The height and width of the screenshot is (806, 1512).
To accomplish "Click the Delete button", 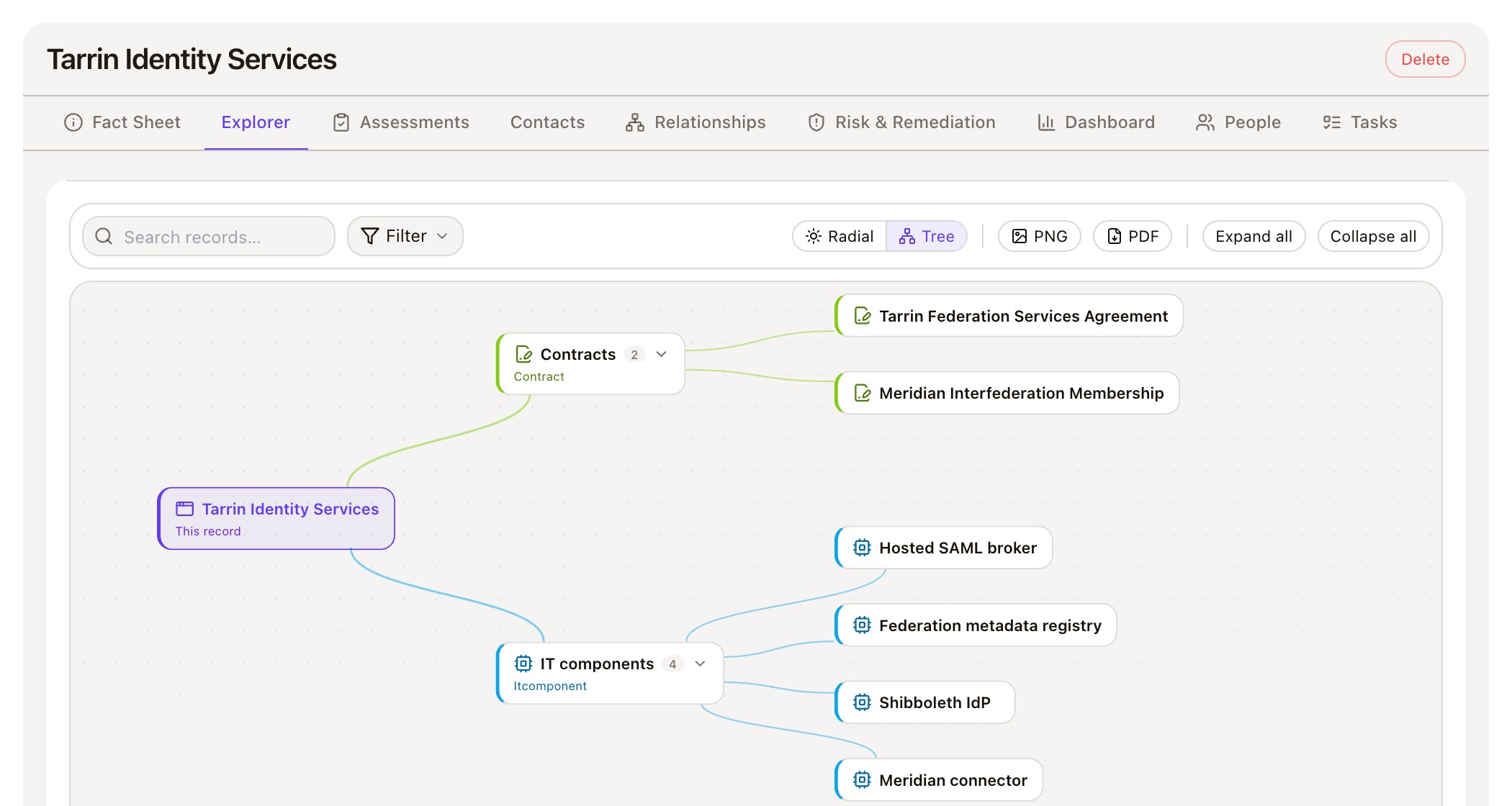I will tap(1425, 59).
